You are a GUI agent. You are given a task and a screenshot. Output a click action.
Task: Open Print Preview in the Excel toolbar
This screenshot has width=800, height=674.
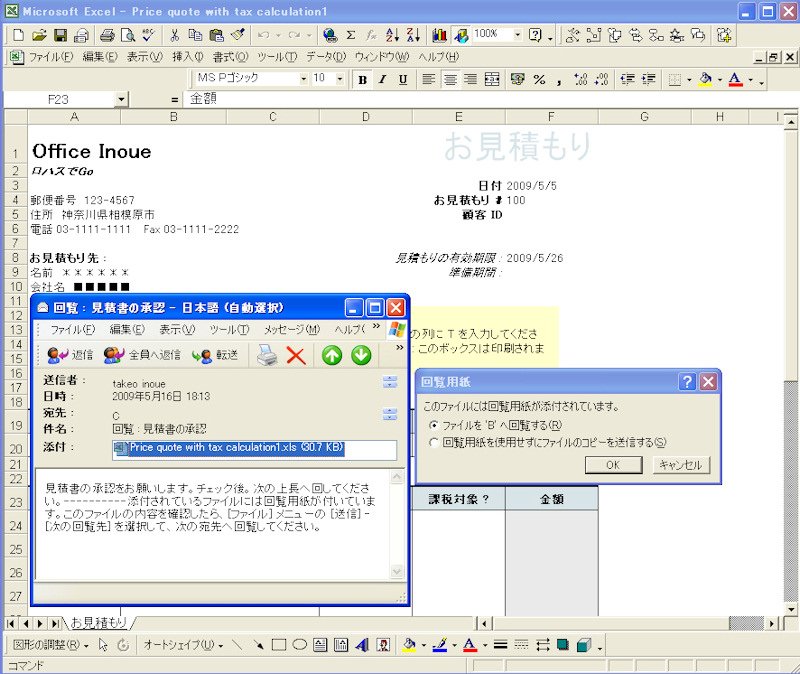[x=128, y=35]
